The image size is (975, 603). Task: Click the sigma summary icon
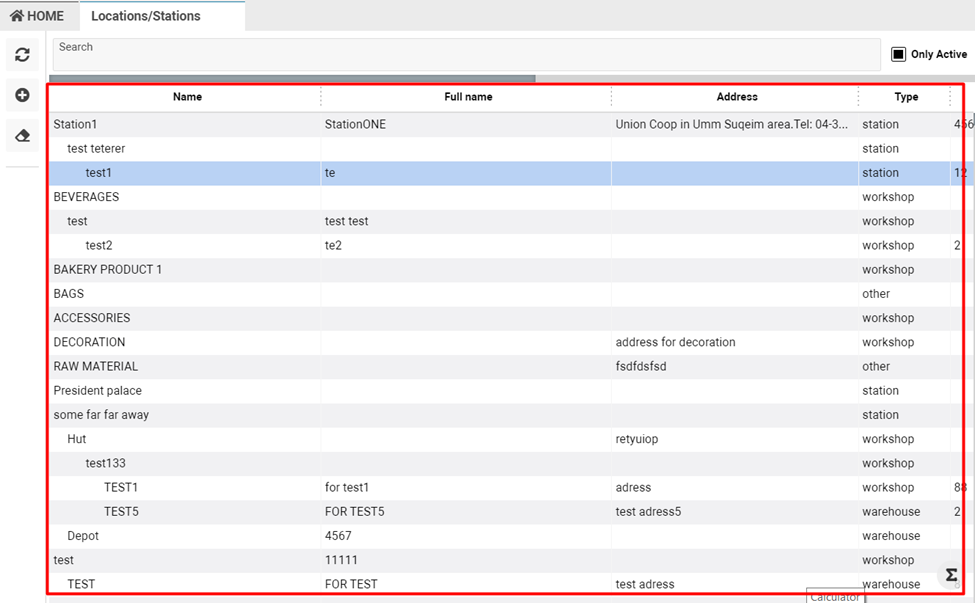click(951, 575)
